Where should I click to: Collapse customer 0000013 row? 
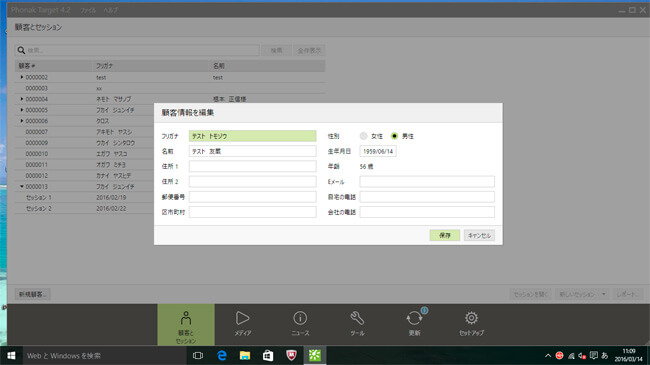tap(22, 187)
